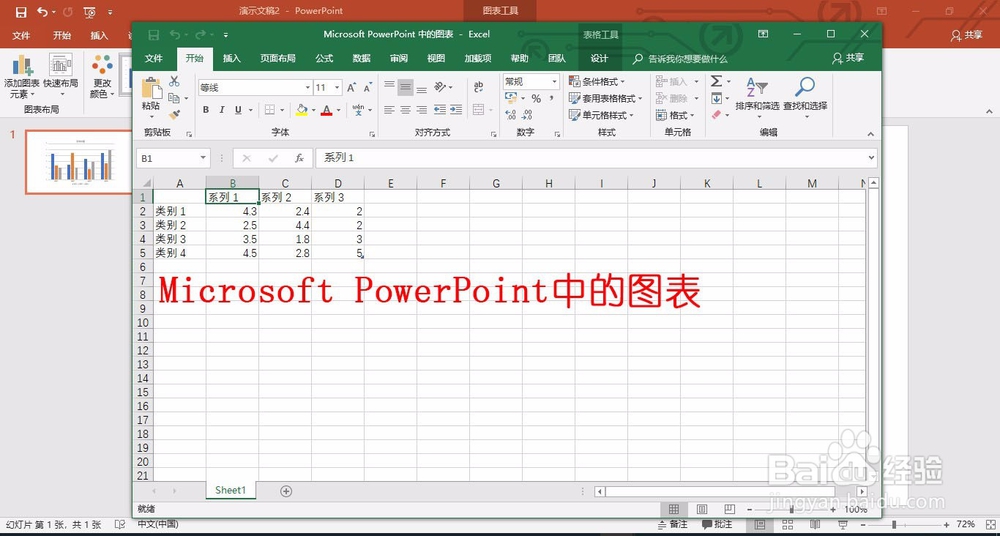This screenshot has width=1000, height=536.
Task: Click the AutoSum sigma icon
Action: tap(717, 82)
